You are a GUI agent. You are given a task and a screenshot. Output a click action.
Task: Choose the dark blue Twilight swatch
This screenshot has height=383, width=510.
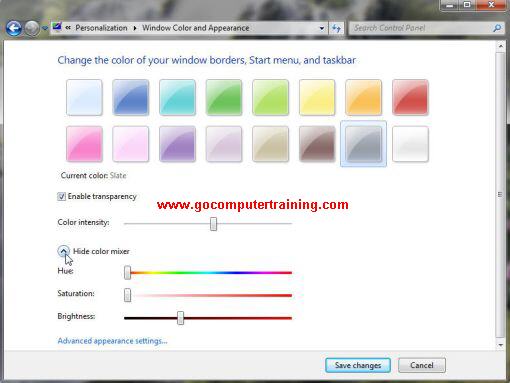point(131,97)
